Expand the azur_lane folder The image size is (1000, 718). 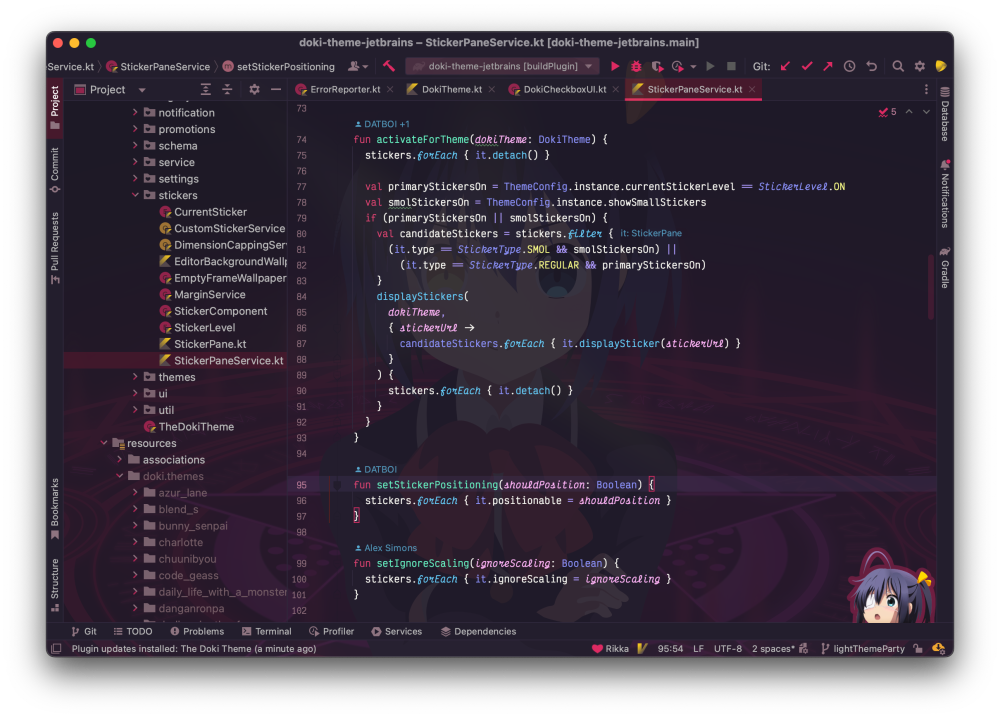[135, 492]
